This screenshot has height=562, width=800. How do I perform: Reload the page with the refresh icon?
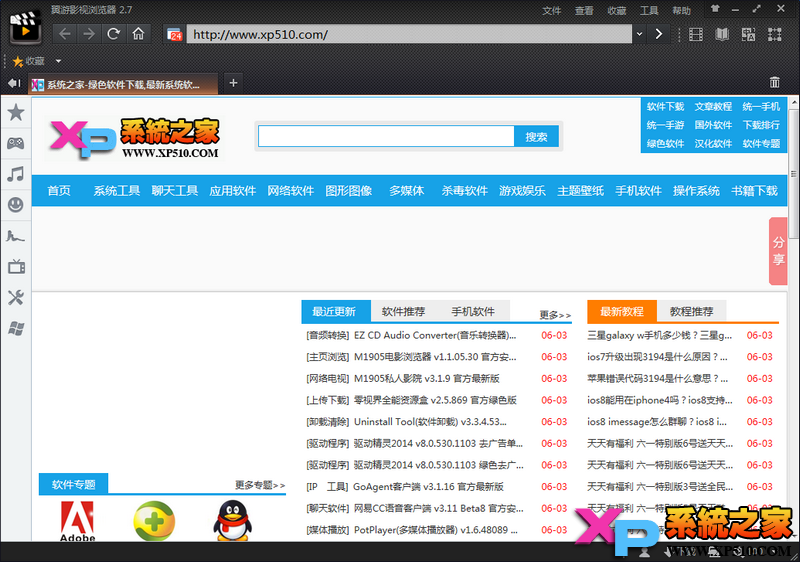click(x=113, y=34)
